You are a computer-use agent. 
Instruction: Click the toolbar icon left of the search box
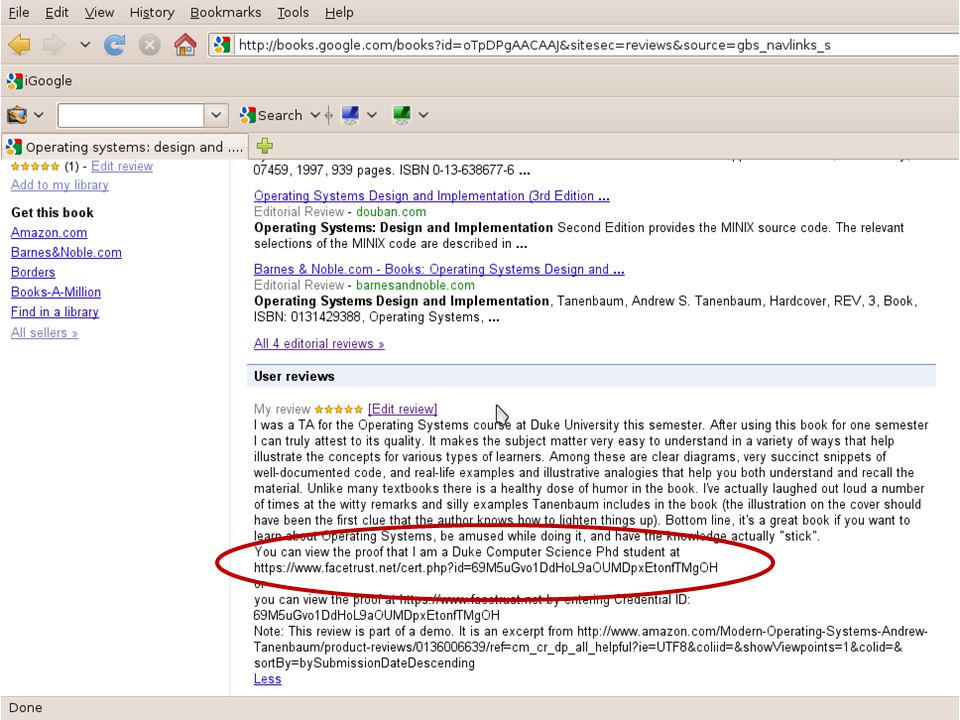pos(17,115)
